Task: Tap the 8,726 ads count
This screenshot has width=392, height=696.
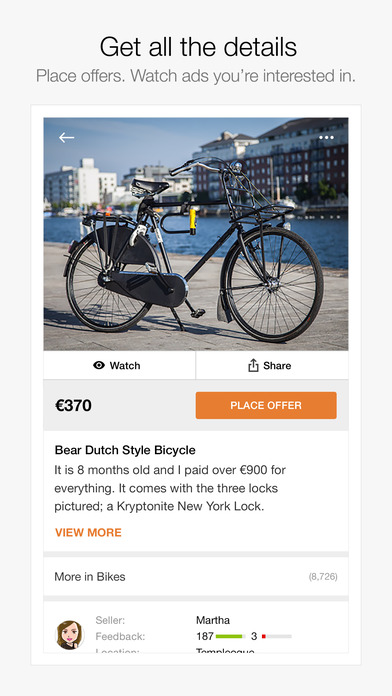Action: 323,577
